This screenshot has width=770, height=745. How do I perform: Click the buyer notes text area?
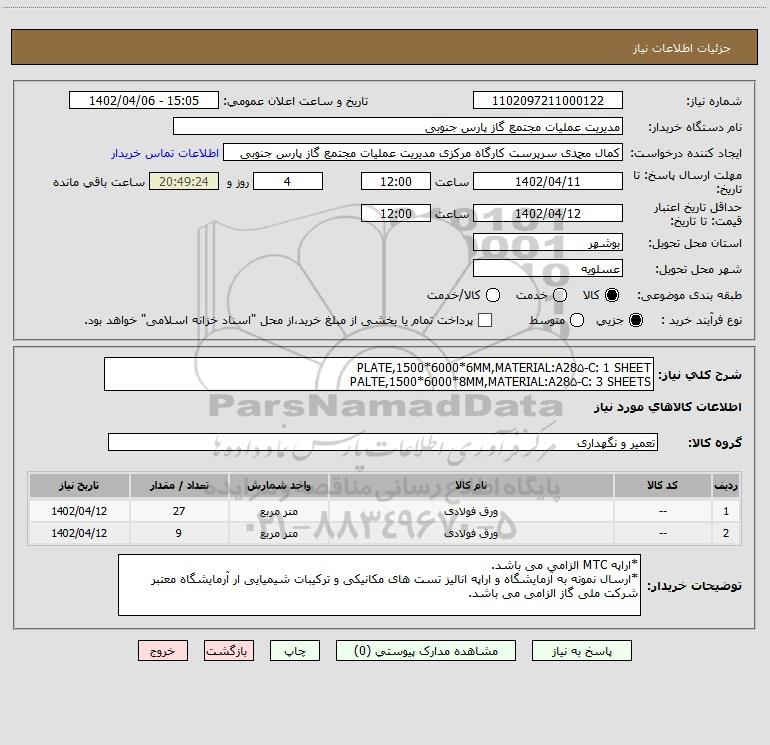[x=379, y=585]
